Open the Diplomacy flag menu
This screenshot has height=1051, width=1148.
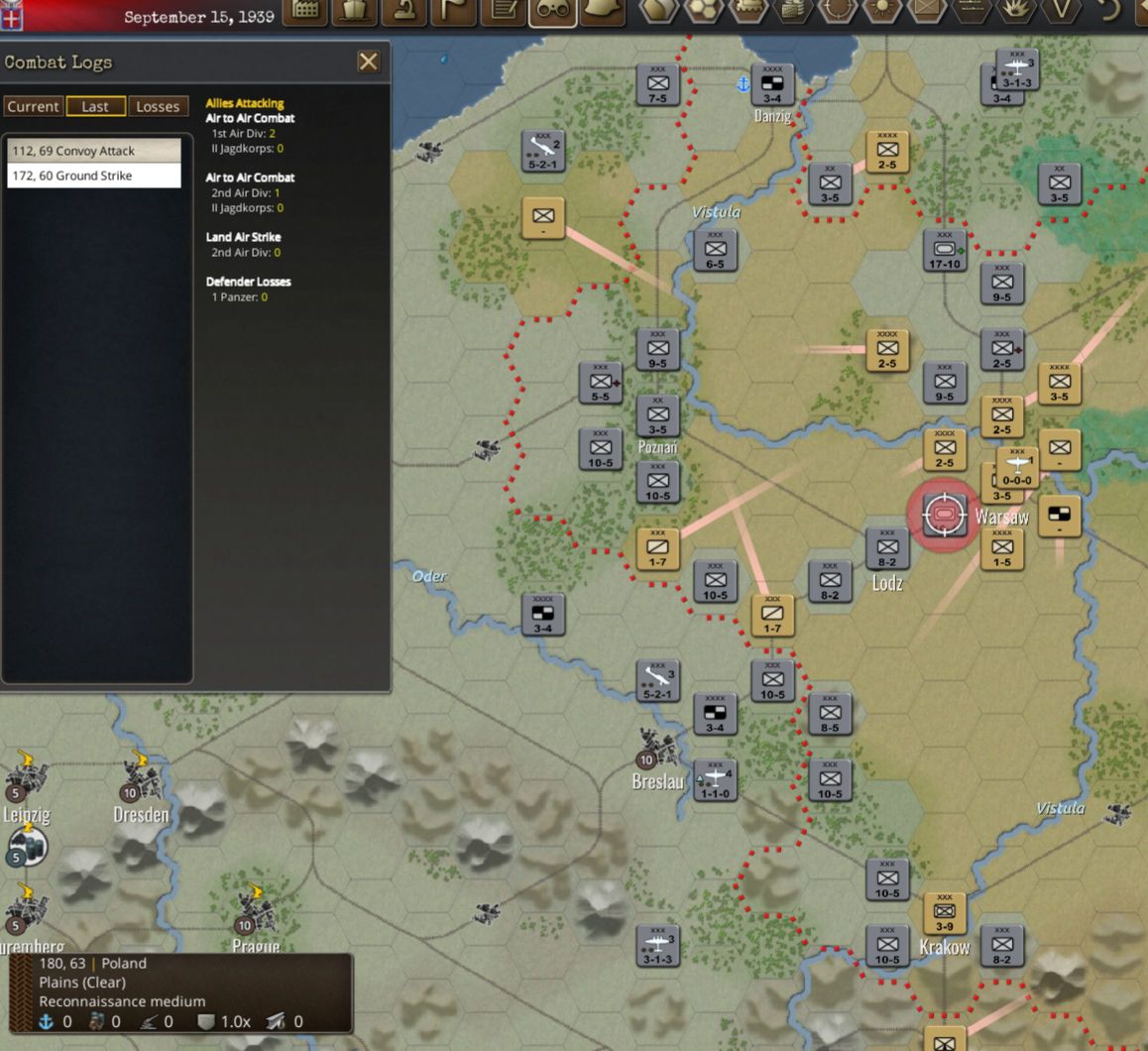click(453, 10)
